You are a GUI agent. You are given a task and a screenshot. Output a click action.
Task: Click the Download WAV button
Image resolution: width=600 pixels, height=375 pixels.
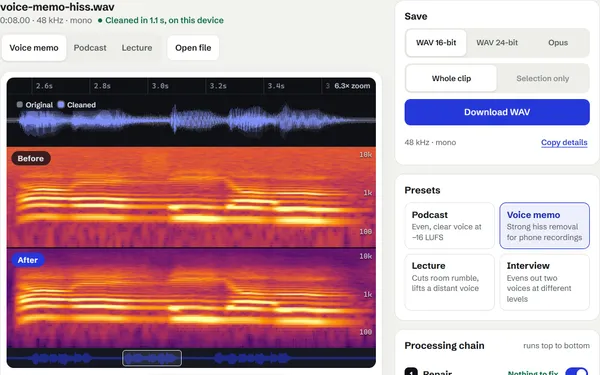coord(497,112)
